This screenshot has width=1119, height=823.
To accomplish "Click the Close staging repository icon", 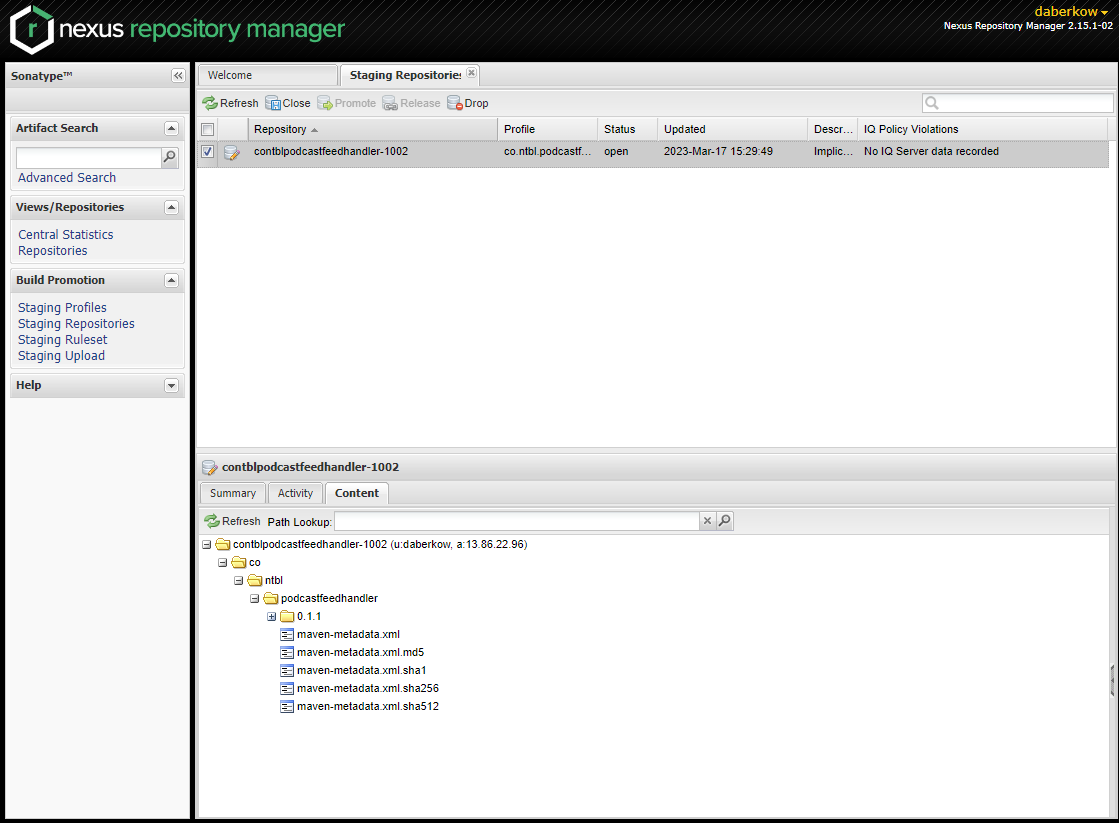I will point(273,103).
